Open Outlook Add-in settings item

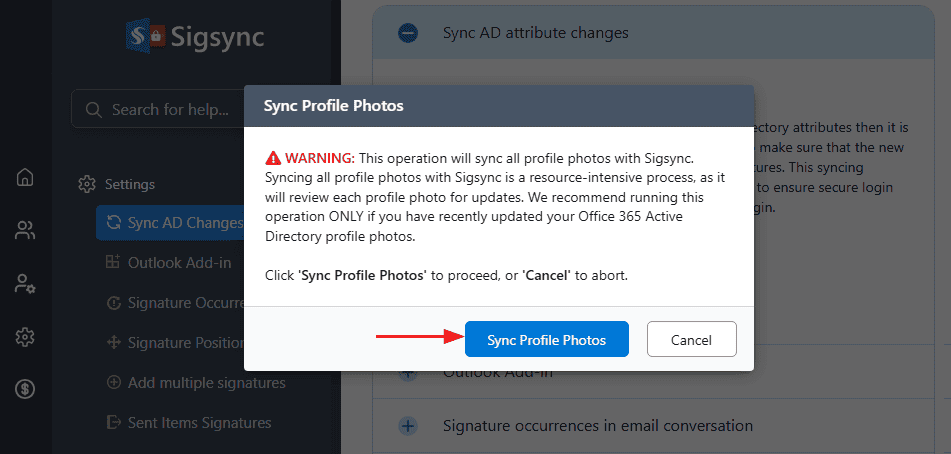[179, 263]
